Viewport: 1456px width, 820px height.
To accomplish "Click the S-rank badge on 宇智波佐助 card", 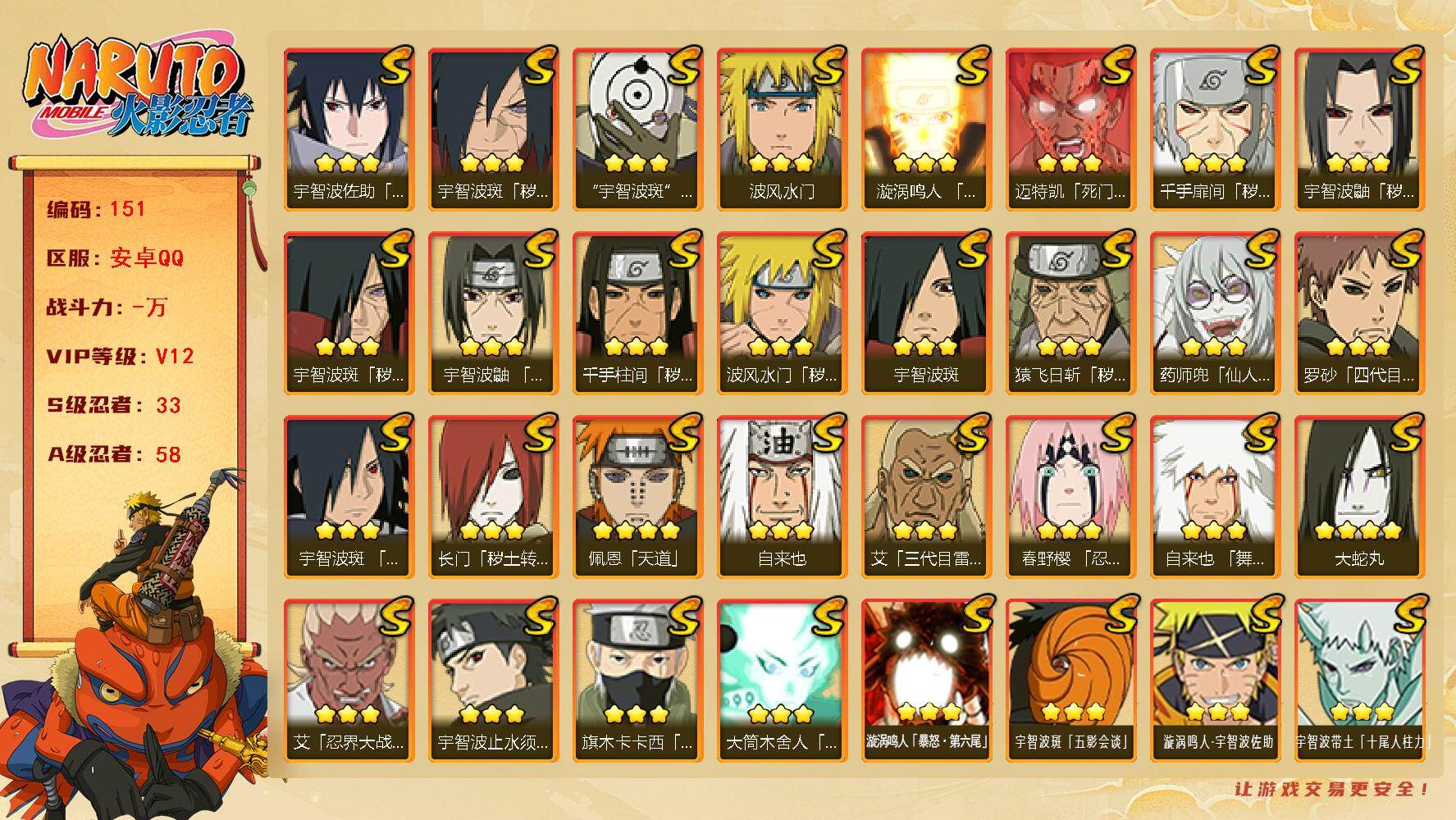I will tap(395, 67).
